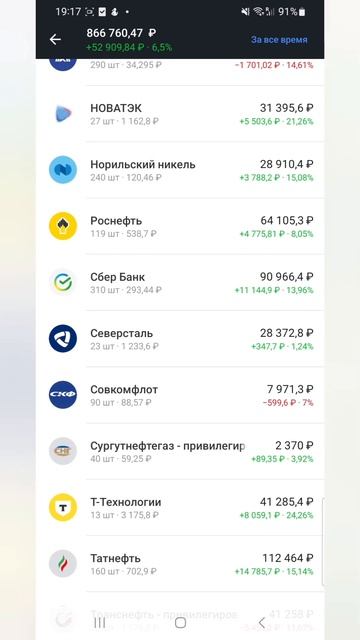Grab the list scrollbar on the right edge
Viewport: 360px width, 640px height.
(x=322, y=542)
